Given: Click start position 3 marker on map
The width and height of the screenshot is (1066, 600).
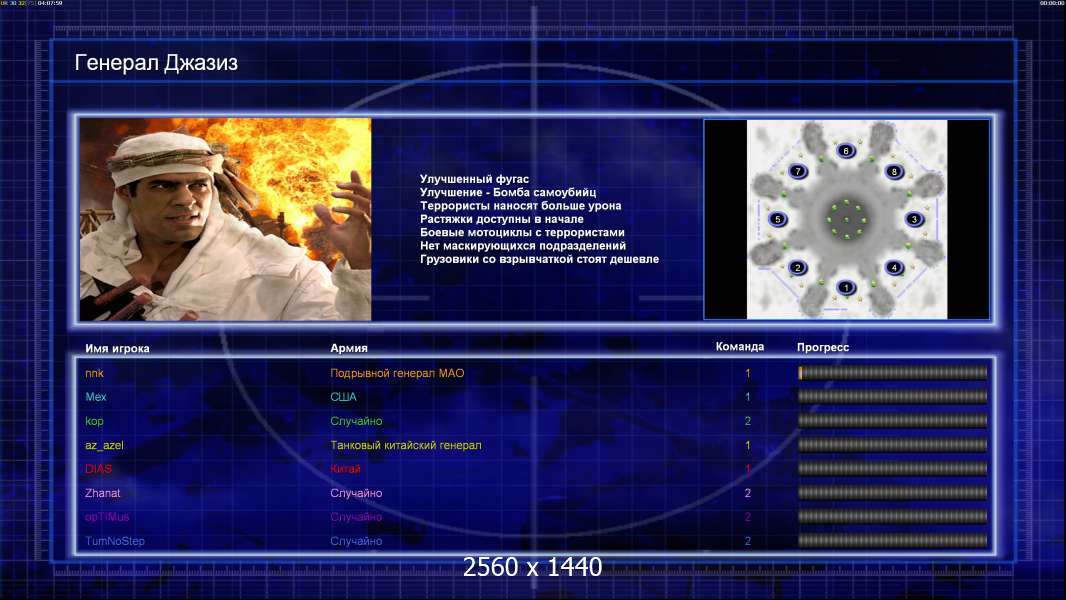Looking at the screenshot, I should pyautogui.click(x=913, y=219).
